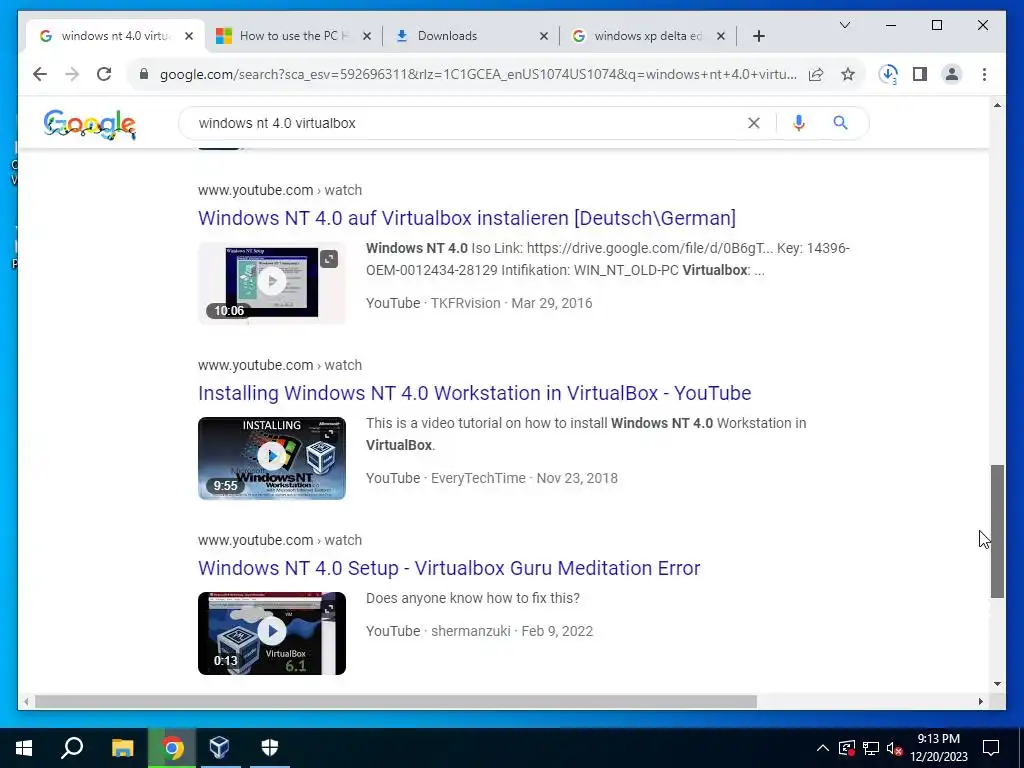Close the 'windows nt 4.0 virtu' tab

(x=189, y=36)
